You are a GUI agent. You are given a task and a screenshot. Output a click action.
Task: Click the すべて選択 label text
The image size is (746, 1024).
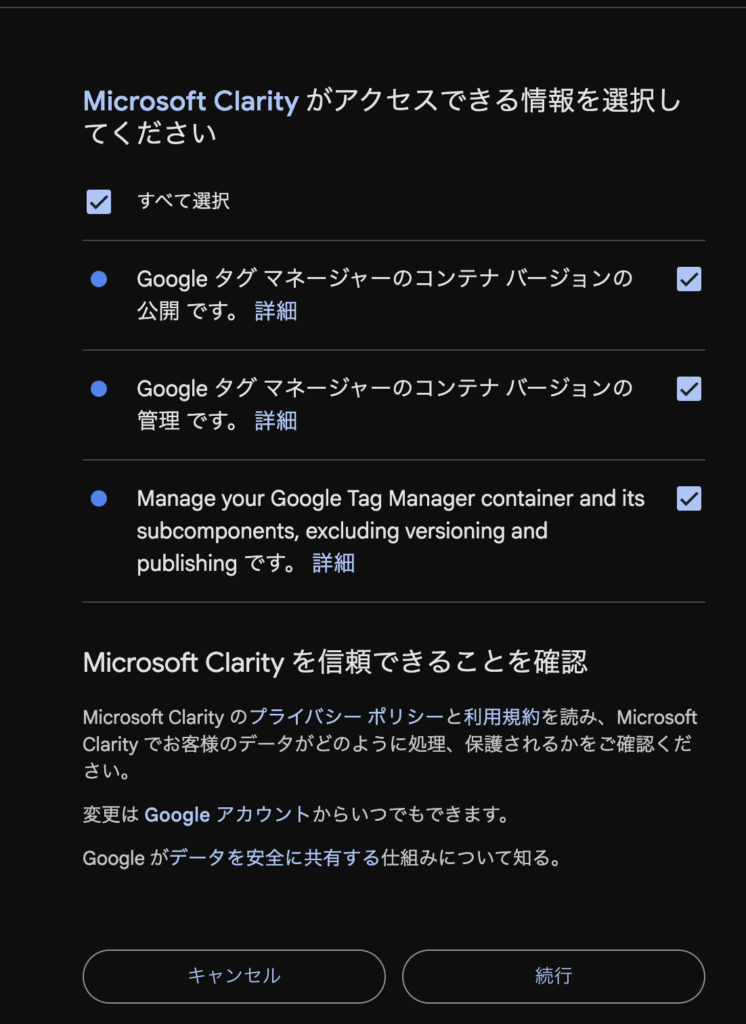pyautogui.click(x=183, y=201)
